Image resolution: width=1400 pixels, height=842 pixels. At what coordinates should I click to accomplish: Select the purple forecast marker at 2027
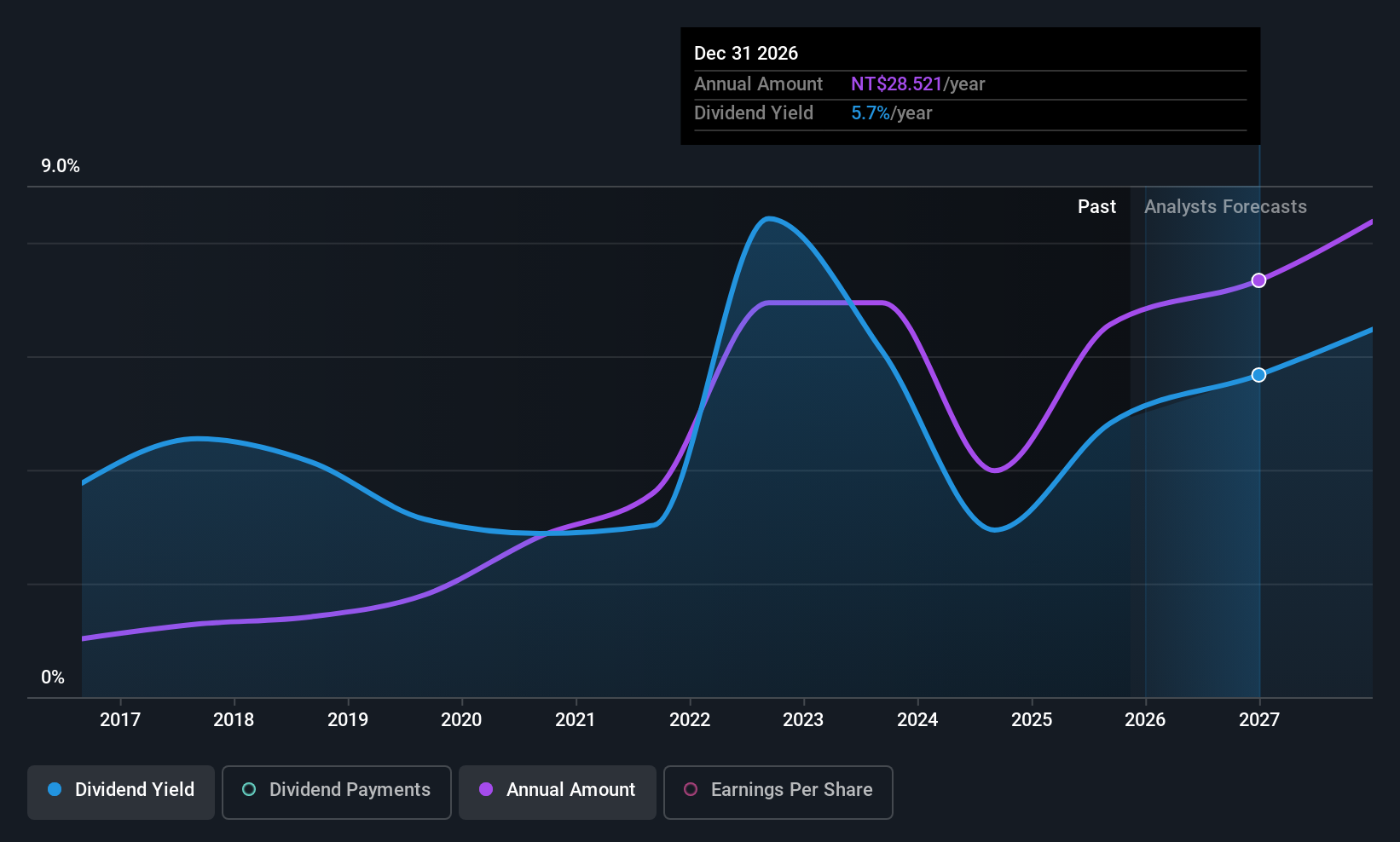pos(1259,280)
